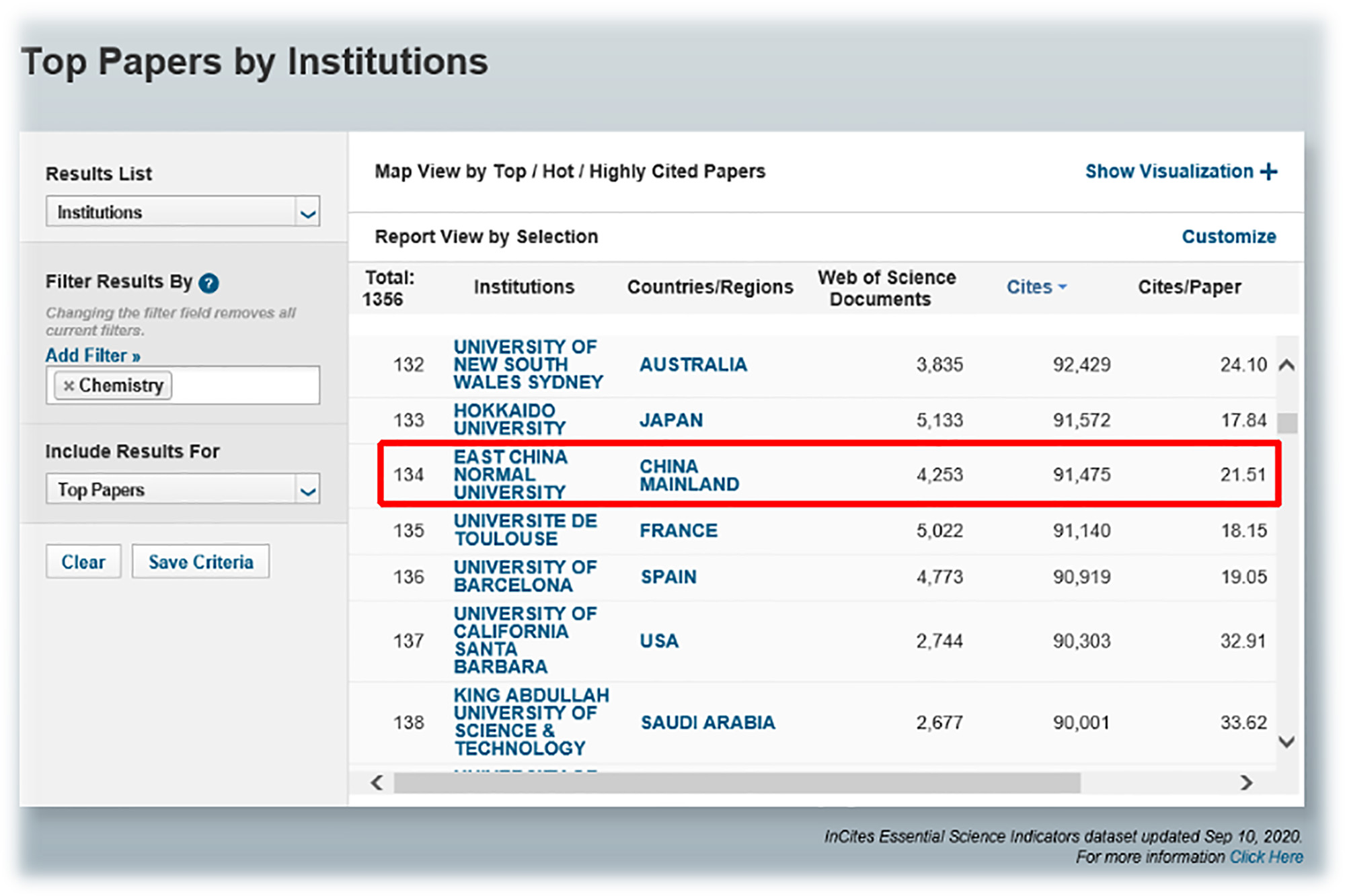
Task: Click in the filter input field
Action: point(245,386)
